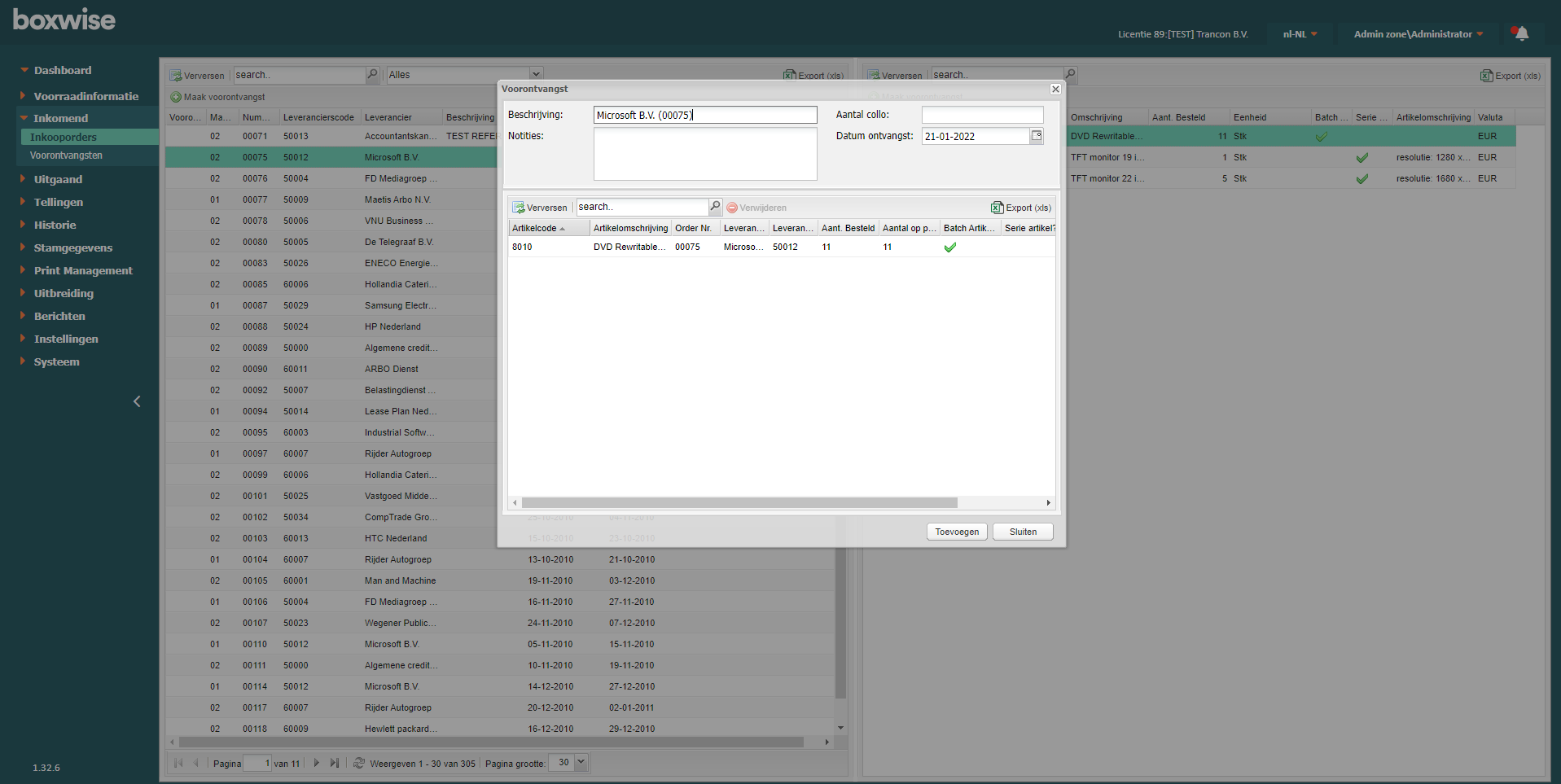Click Aant. Besteld column header in dialog
Image resolution: width=1561 pixels, height=784 pixels.
click(848, 228)
